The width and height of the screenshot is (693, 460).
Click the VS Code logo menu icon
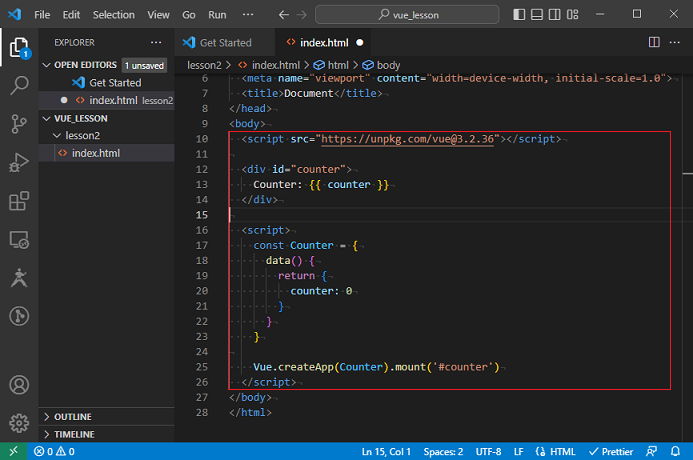tap(15, 14)
